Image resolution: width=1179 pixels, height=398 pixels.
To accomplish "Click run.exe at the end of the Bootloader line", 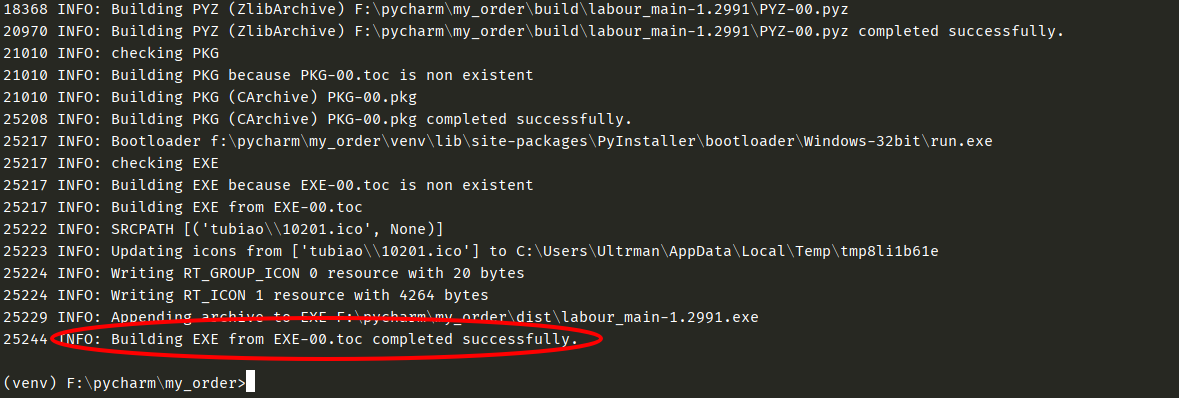I will 961,141.
